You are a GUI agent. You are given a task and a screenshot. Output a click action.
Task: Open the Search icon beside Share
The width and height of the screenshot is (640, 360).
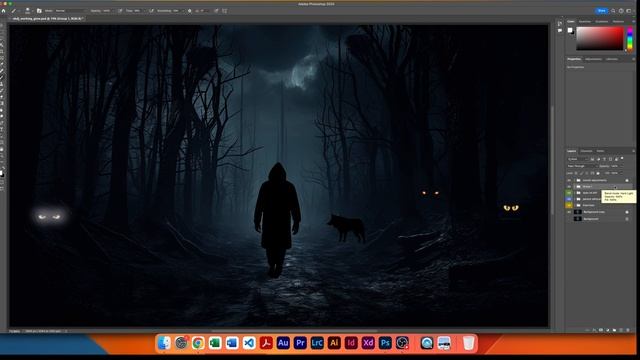(613, 11)
